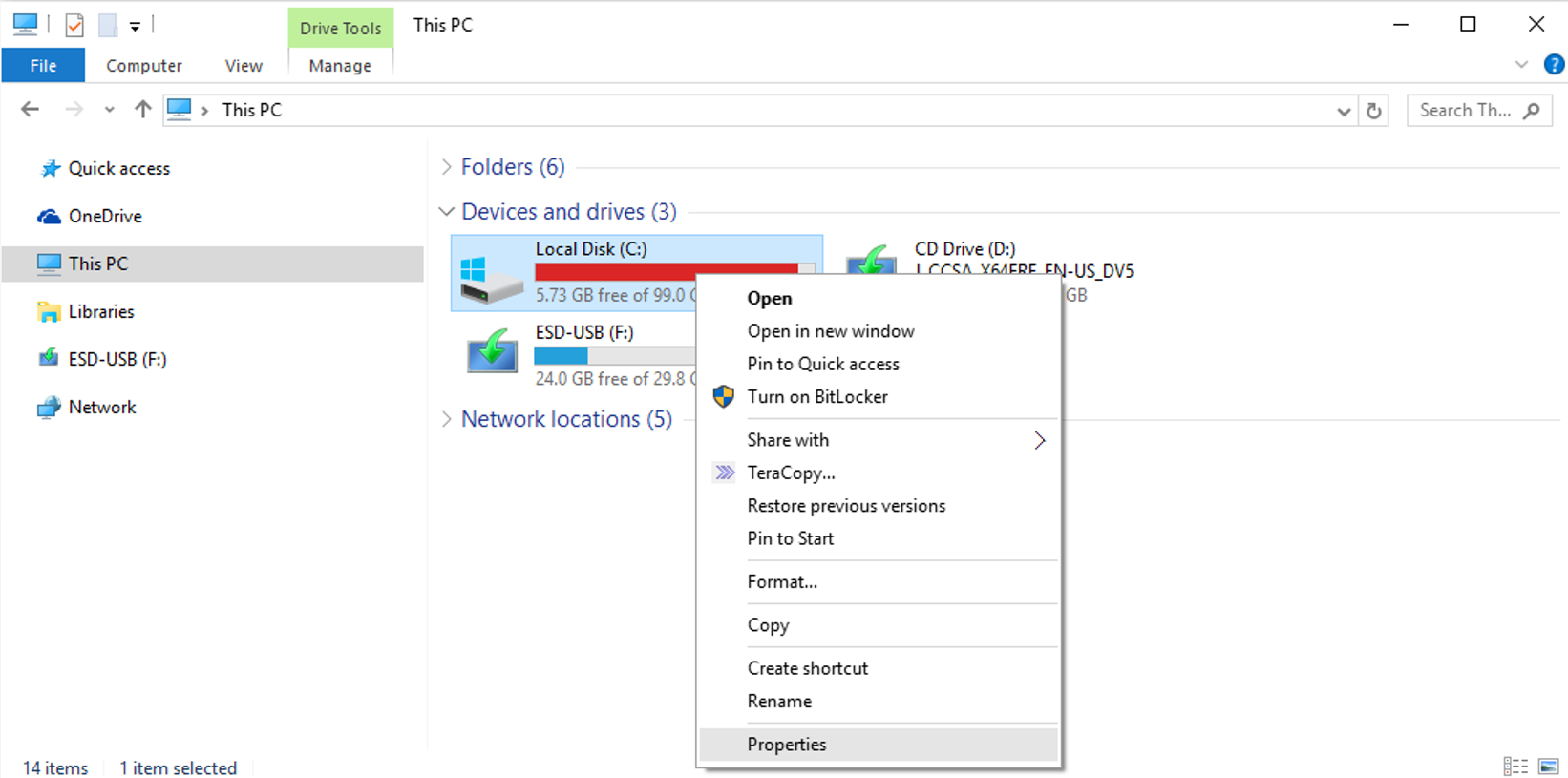Click the back navigation arrow
1568x778 pixels.
coord(31,110)
